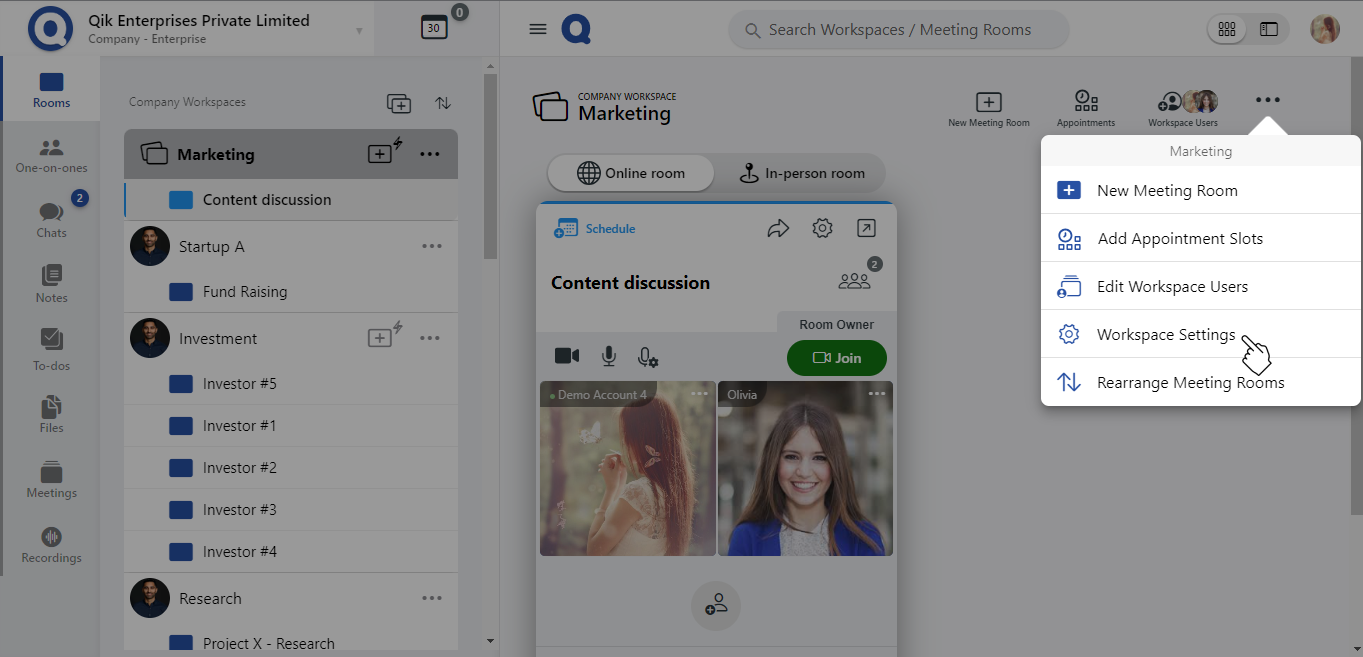This screenshot has width=1363, height=657.
Task: Open the Chats sidebar section
Action: 51,219
